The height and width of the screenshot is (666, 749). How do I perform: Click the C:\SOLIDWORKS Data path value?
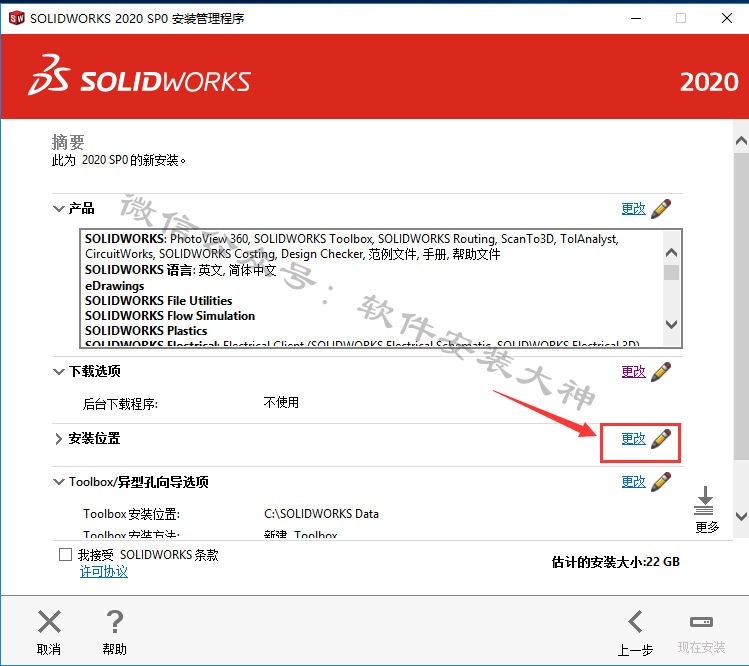pos(321,514)
